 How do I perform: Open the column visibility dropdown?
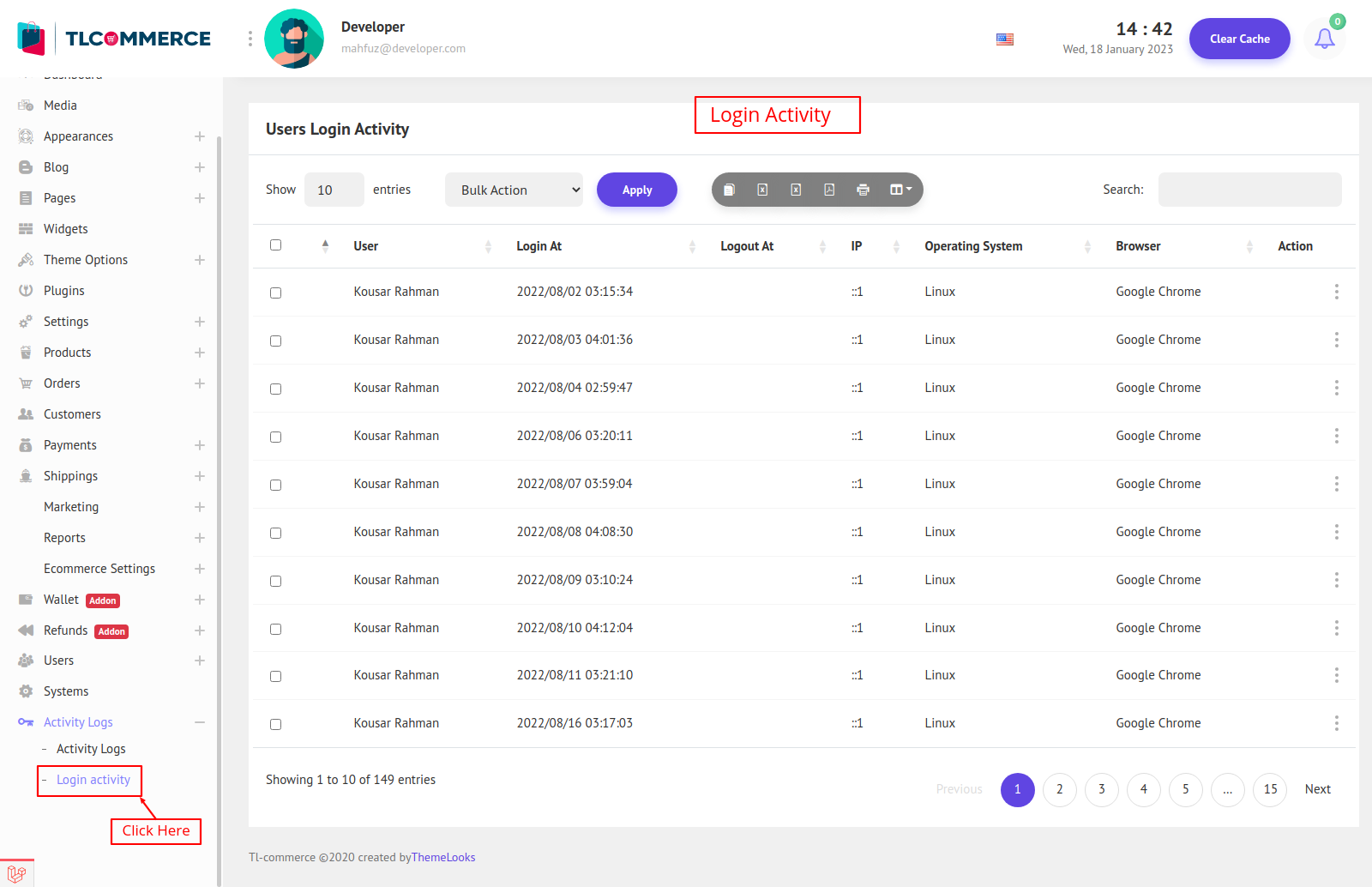(x=900, y=190)
